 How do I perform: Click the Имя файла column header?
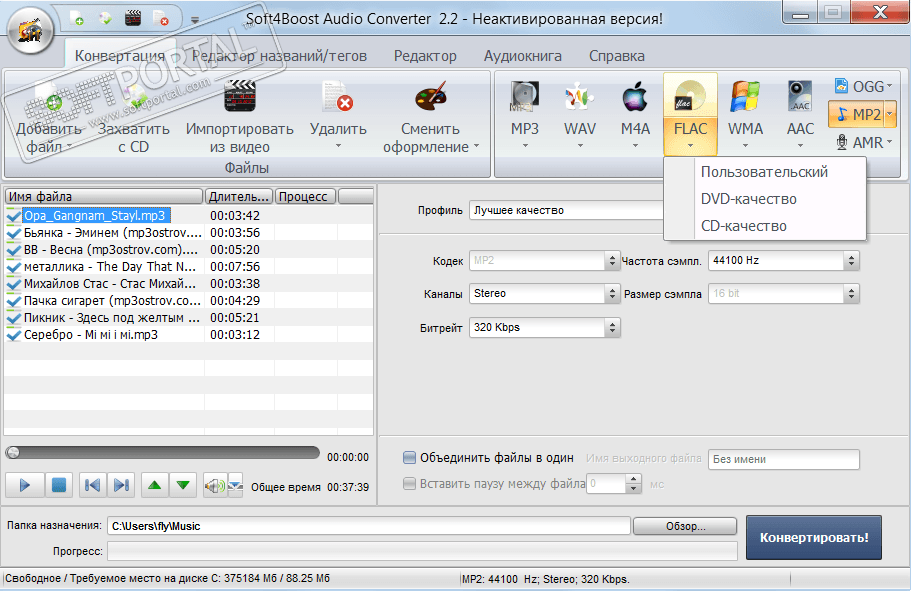coord(103,196)
